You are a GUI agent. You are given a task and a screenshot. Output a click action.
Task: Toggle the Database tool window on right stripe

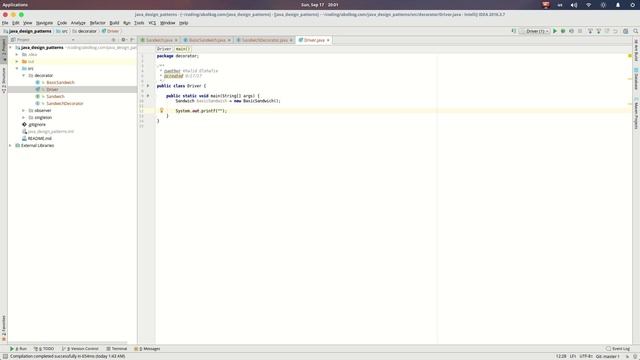coord(636,79)
